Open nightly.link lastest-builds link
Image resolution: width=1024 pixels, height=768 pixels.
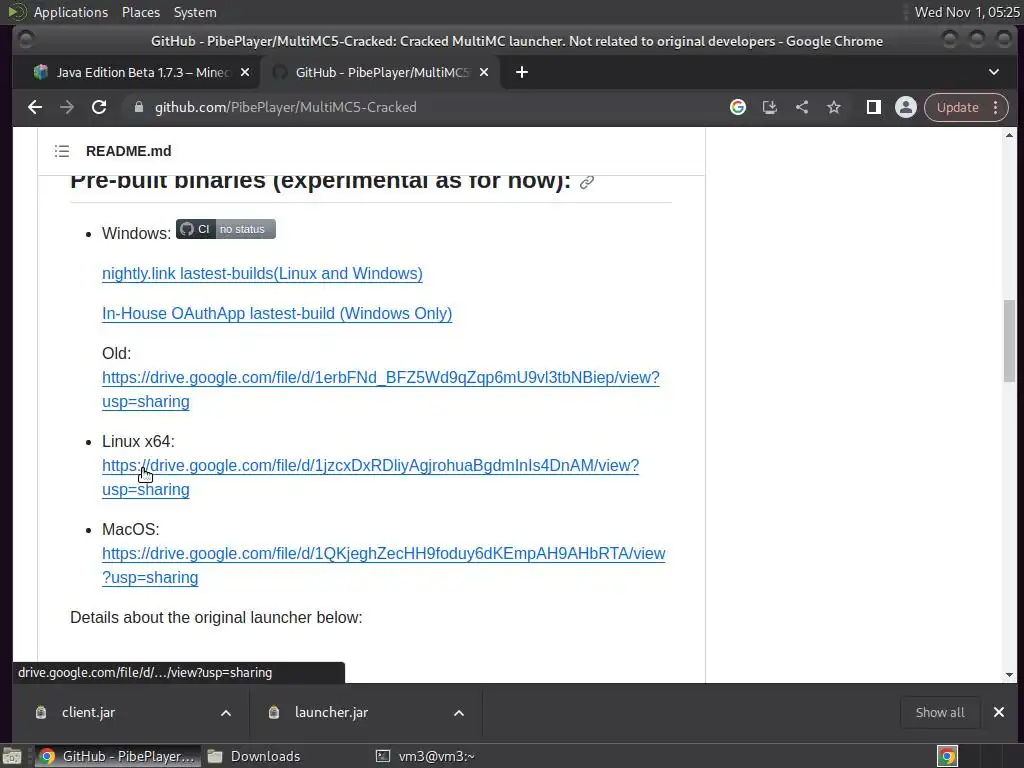click(x=262, y=273)
